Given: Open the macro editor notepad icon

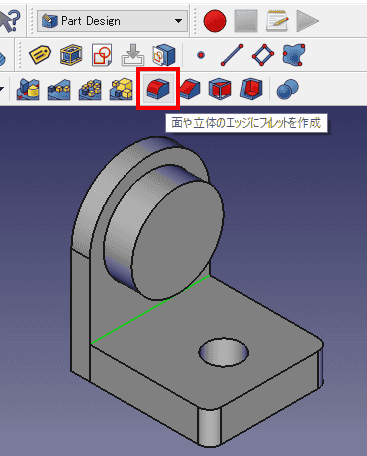Looking at the screenshot, I should tap(277, 21).
